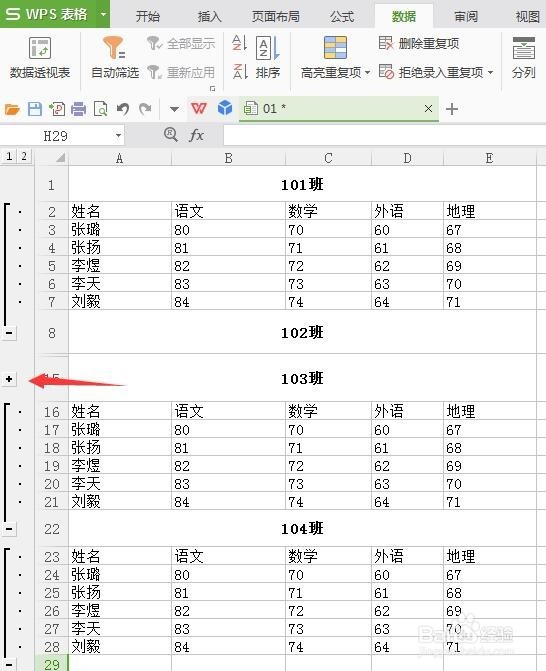Screen dimensions: 546x671
Task: Print with the printer icon
Action: (78, 109)
